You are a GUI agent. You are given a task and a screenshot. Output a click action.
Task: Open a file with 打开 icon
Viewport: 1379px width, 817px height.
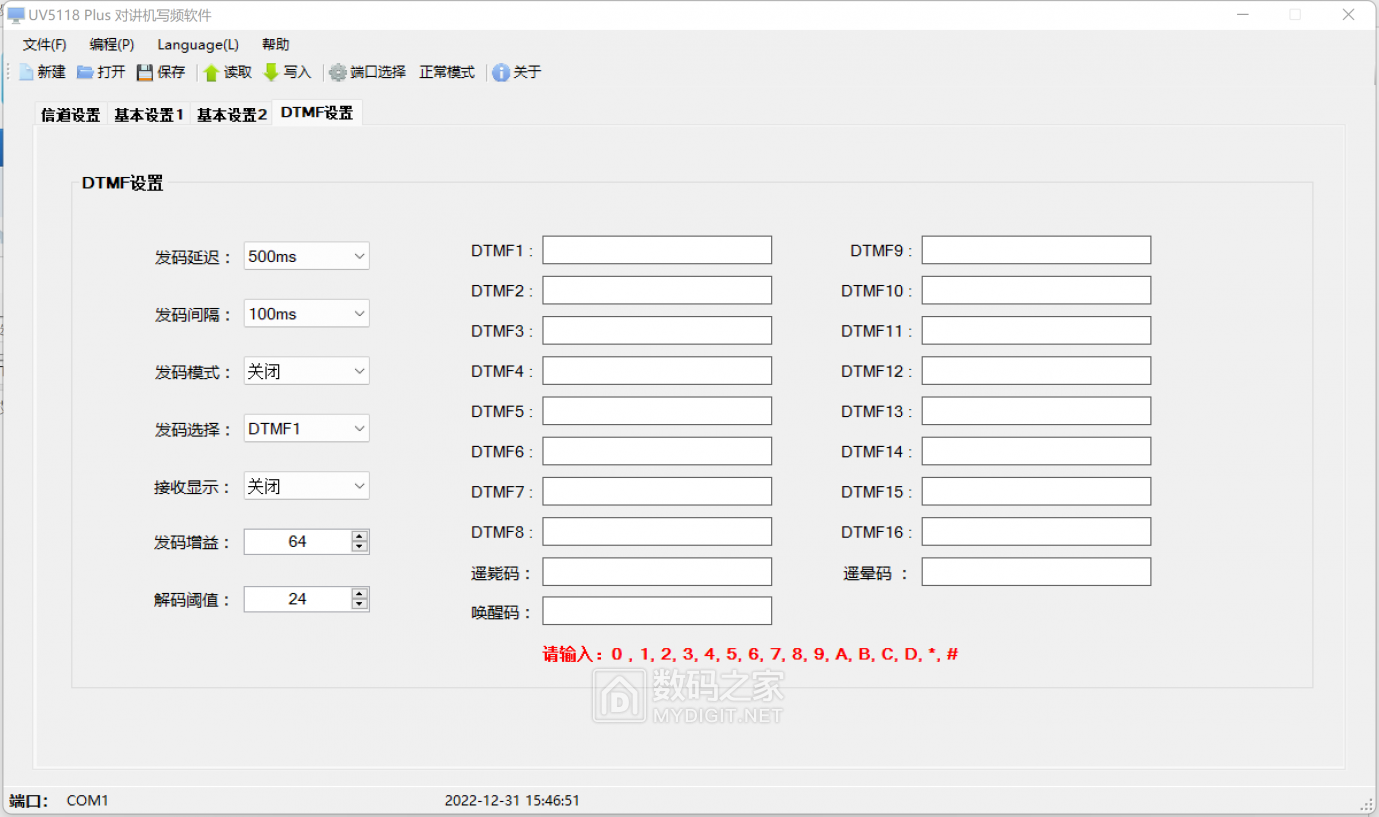(x=86, y=72)
